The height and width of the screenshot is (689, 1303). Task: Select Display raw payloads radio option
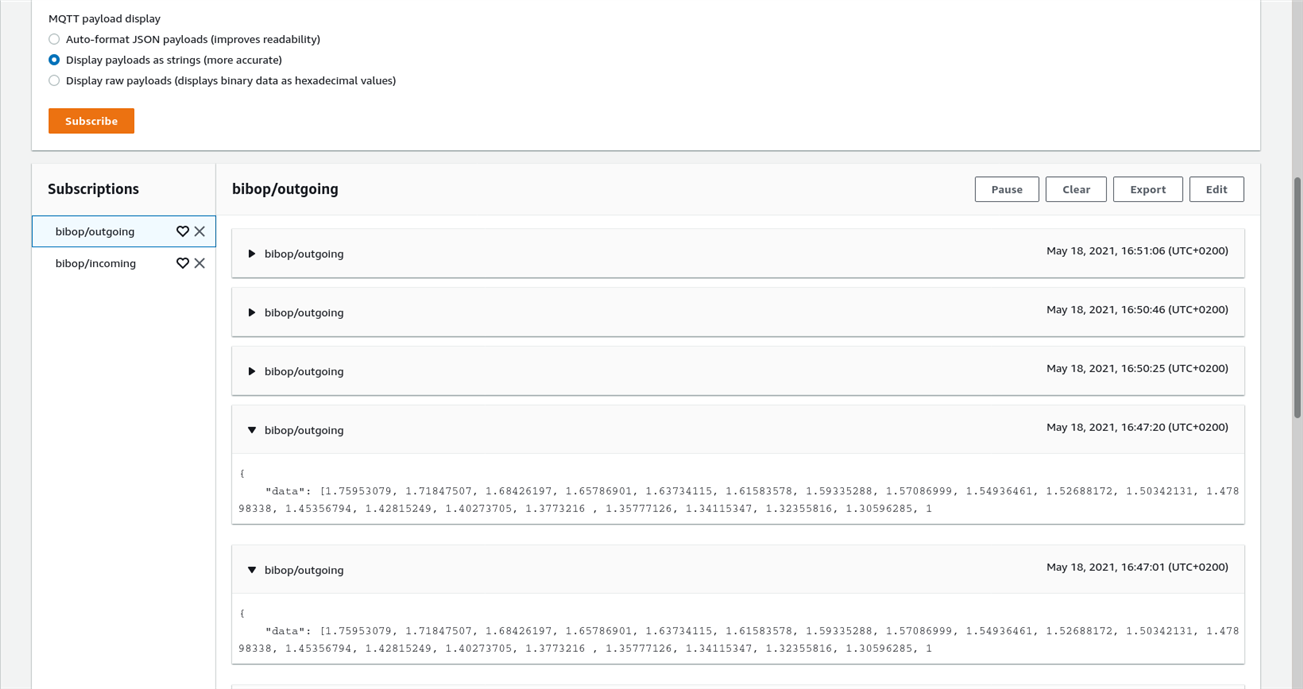pos(54,81)
